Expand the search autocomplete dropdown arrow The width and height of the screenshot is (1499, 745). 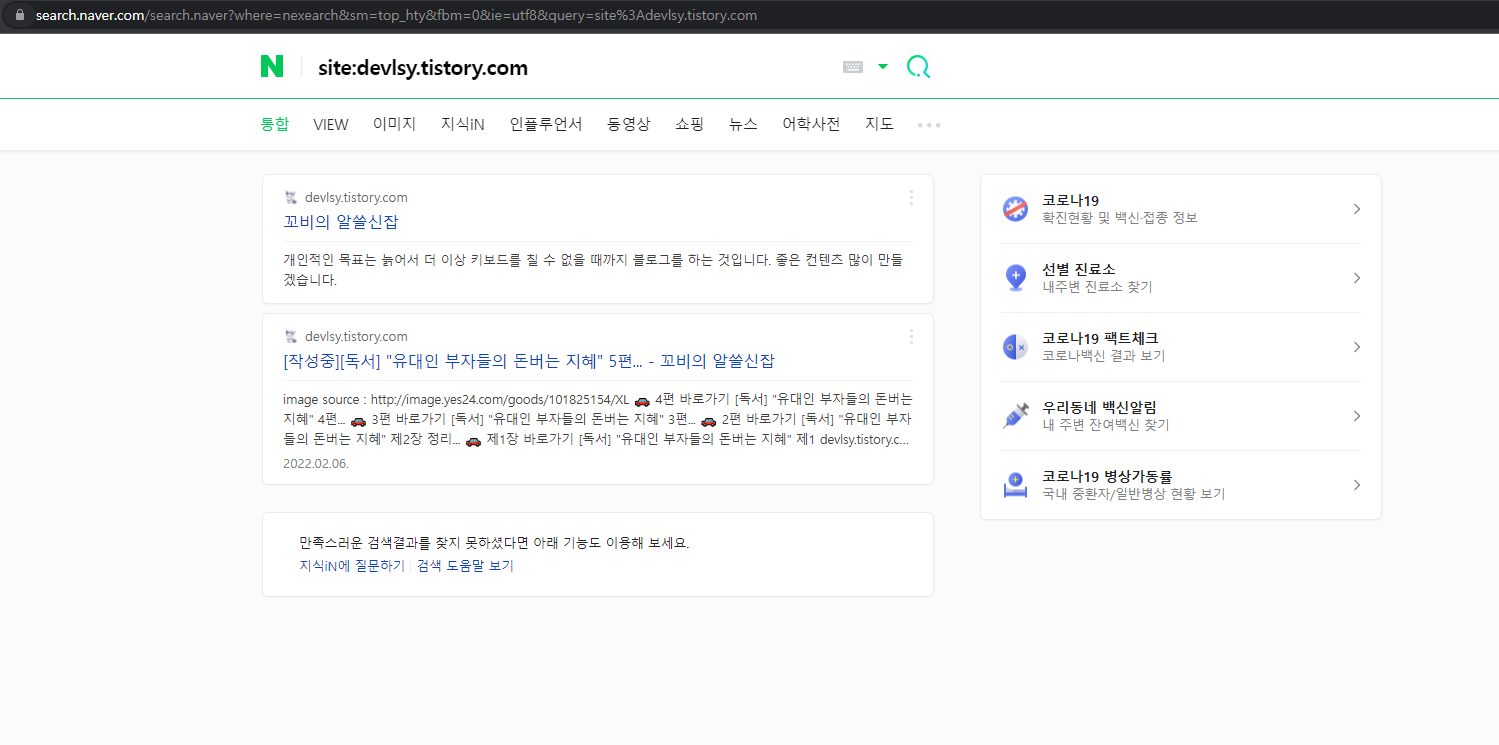(883, 67)
